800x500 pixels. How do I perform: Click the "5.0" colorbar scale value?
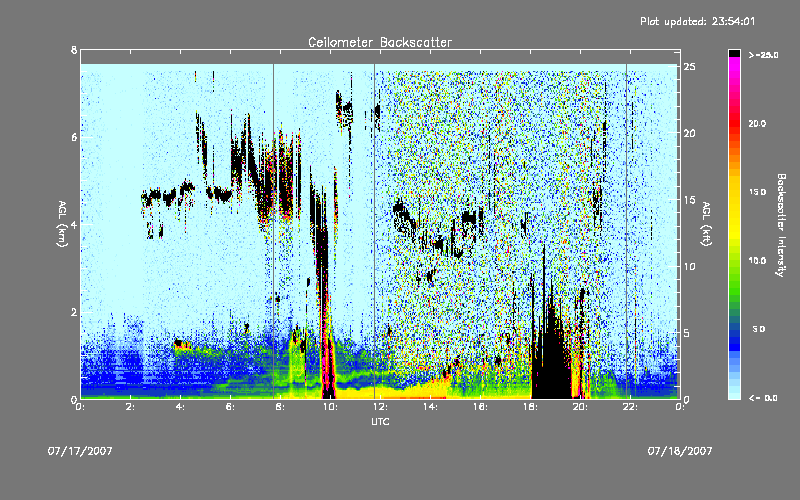pyautogui.click(x=759, y=329)
